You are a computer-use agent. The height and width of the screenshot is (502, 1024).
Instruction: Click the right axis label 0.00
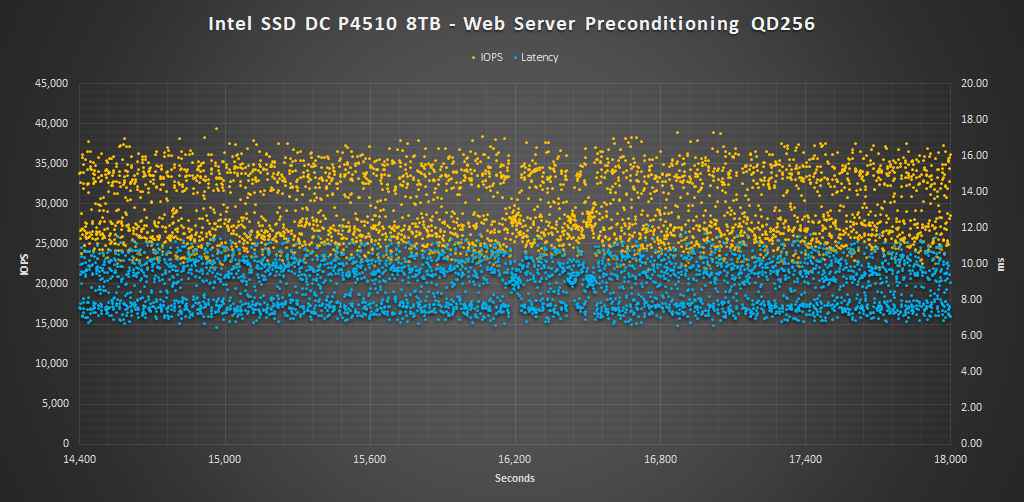pos(973,443)
